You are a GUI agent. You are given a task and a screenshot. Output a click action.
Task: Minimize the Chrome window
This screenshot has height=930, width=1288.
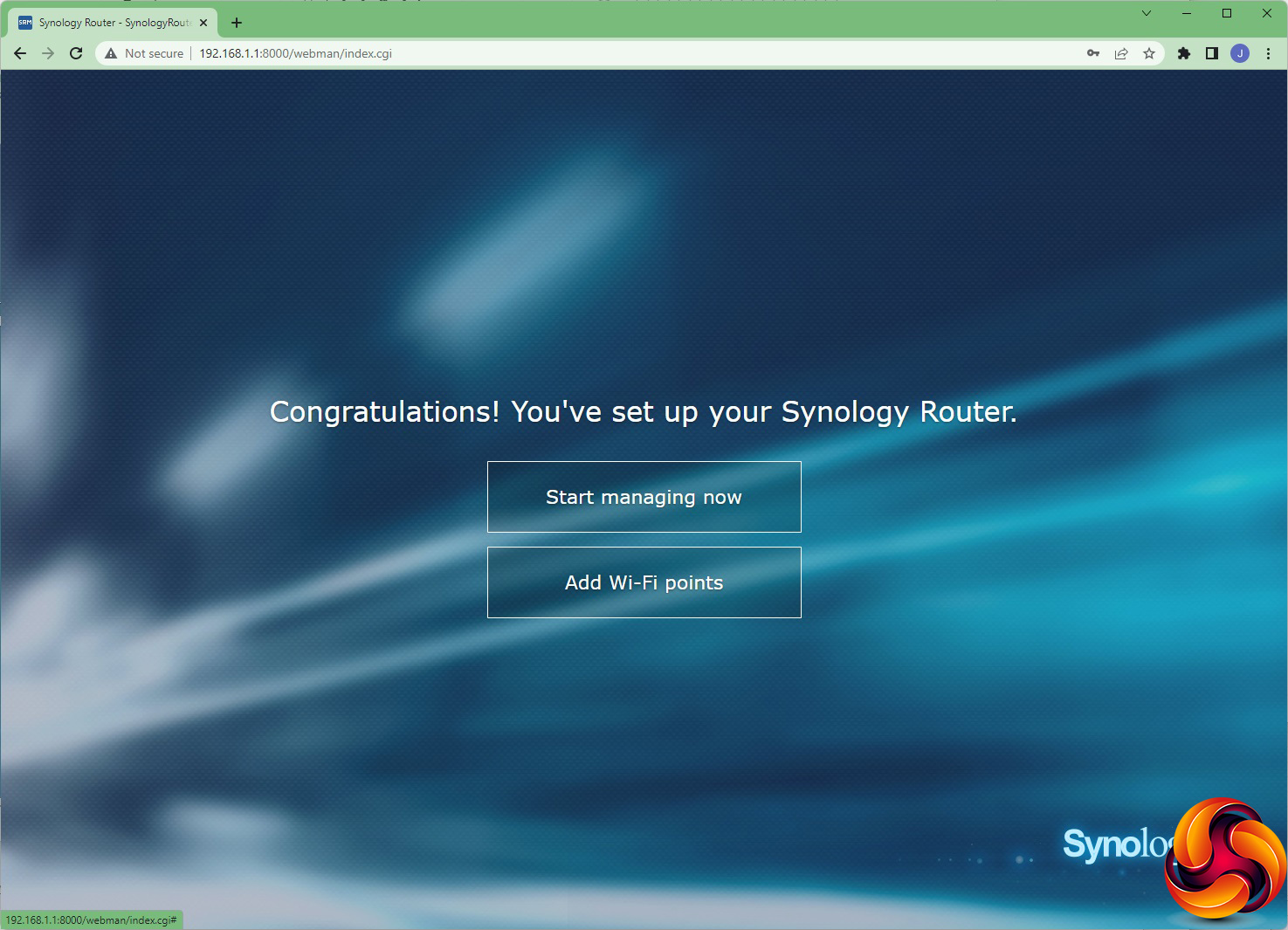[x=1187, y=13]
